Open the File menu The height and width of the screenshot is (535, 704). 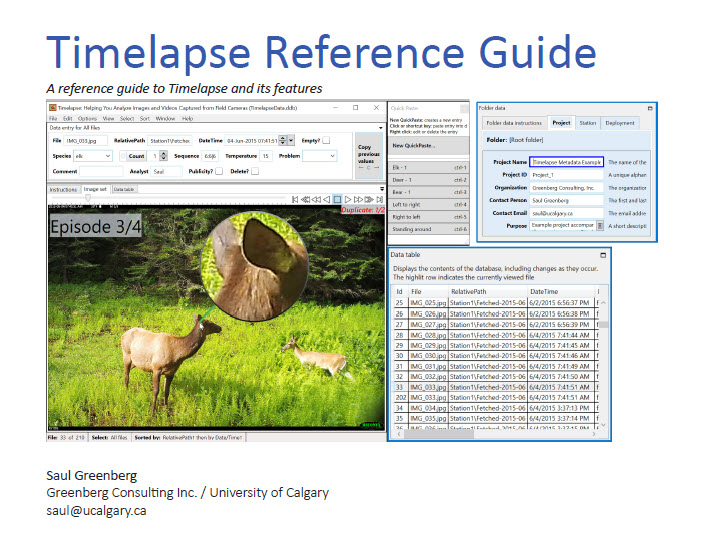click(x=53, y=118)
